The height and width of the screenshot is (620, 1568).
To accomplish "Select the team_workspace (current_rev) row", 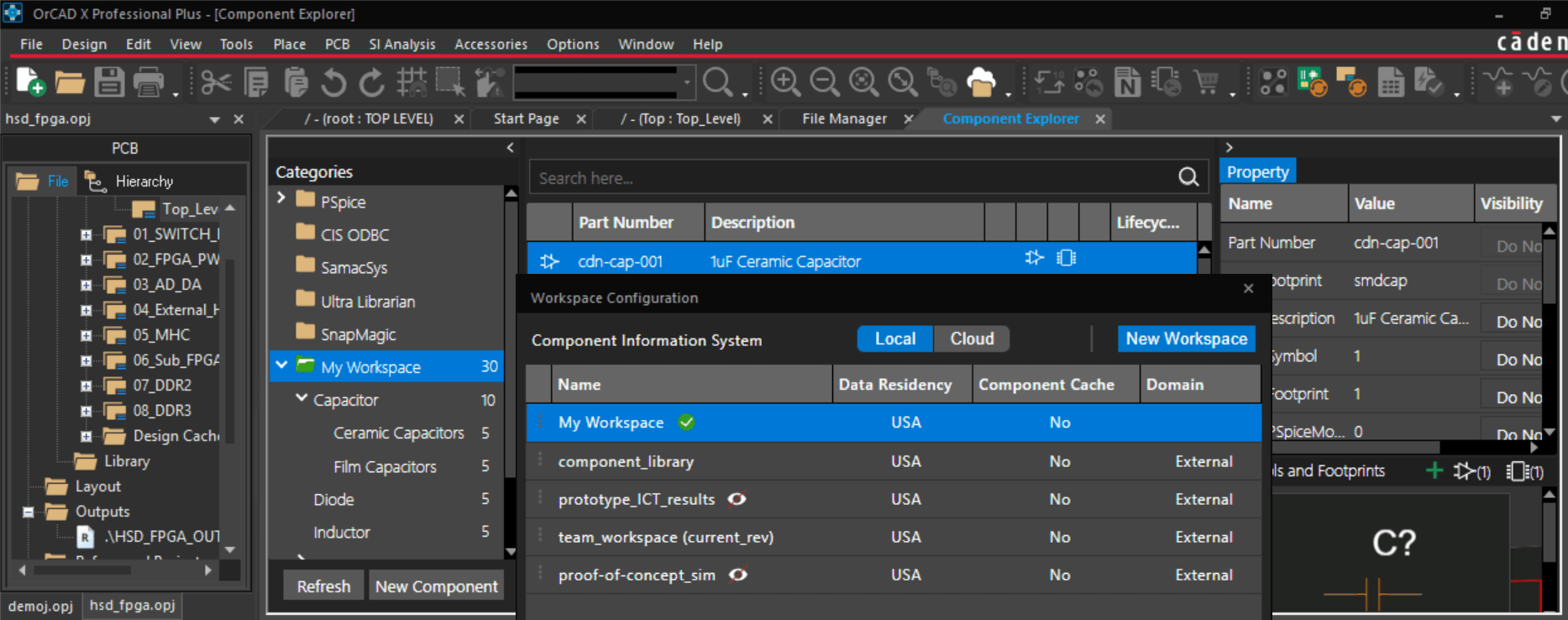I will pos(894,537).
